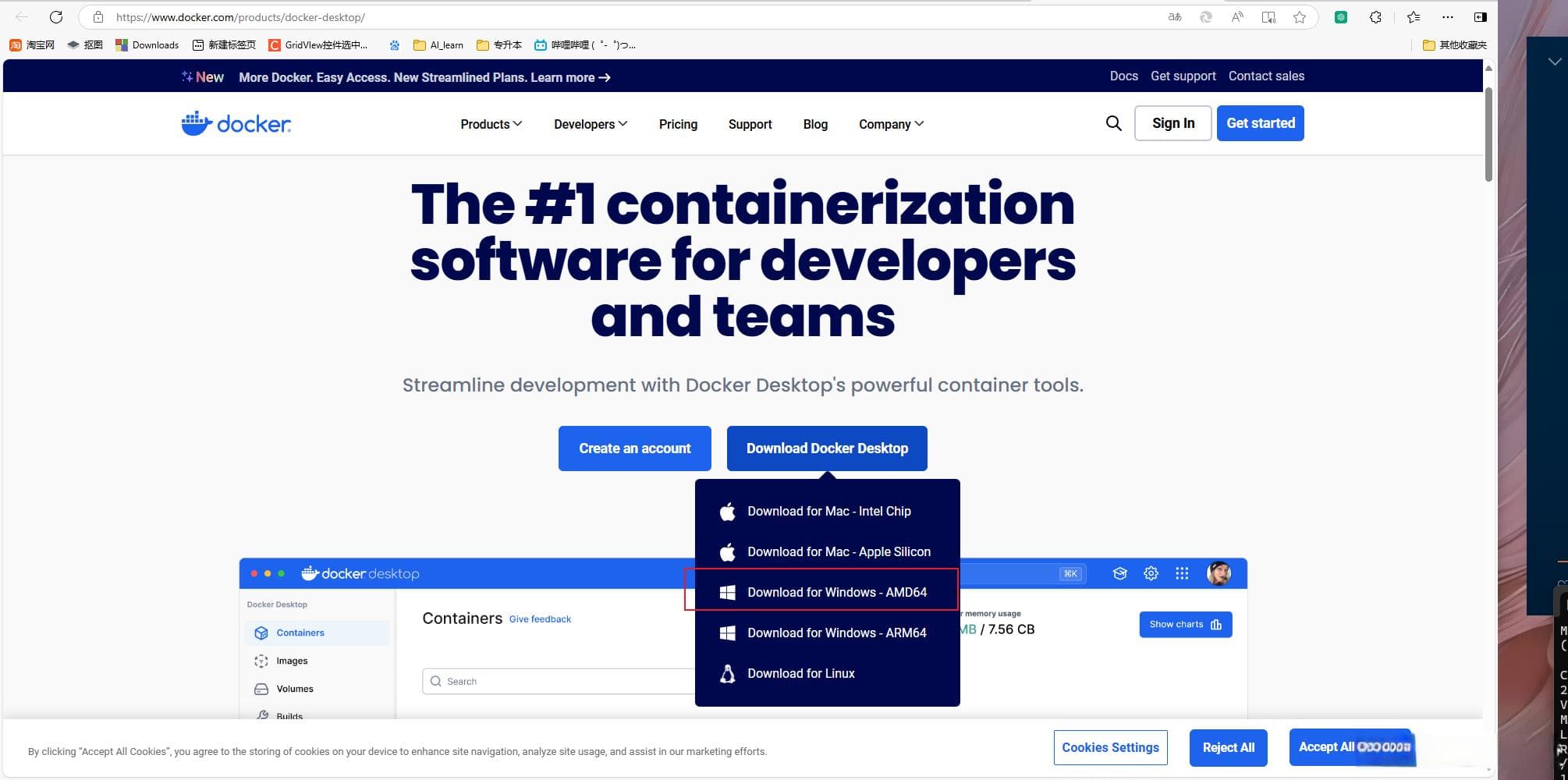
Task: Open the Contact sales link
Action: click(x=1266, y=76)
